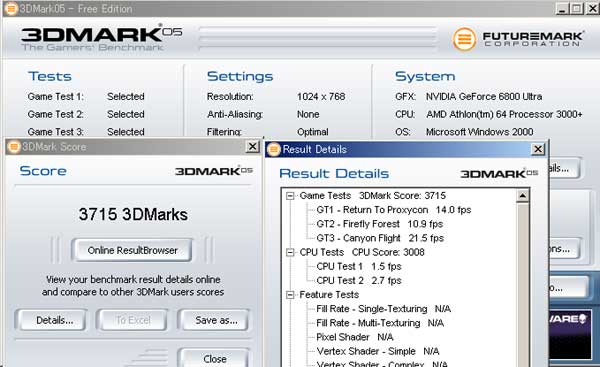This screenshot has height=367, width=600.
Task: Click the 3DMark05 logo in Score window
Action: 214,171
